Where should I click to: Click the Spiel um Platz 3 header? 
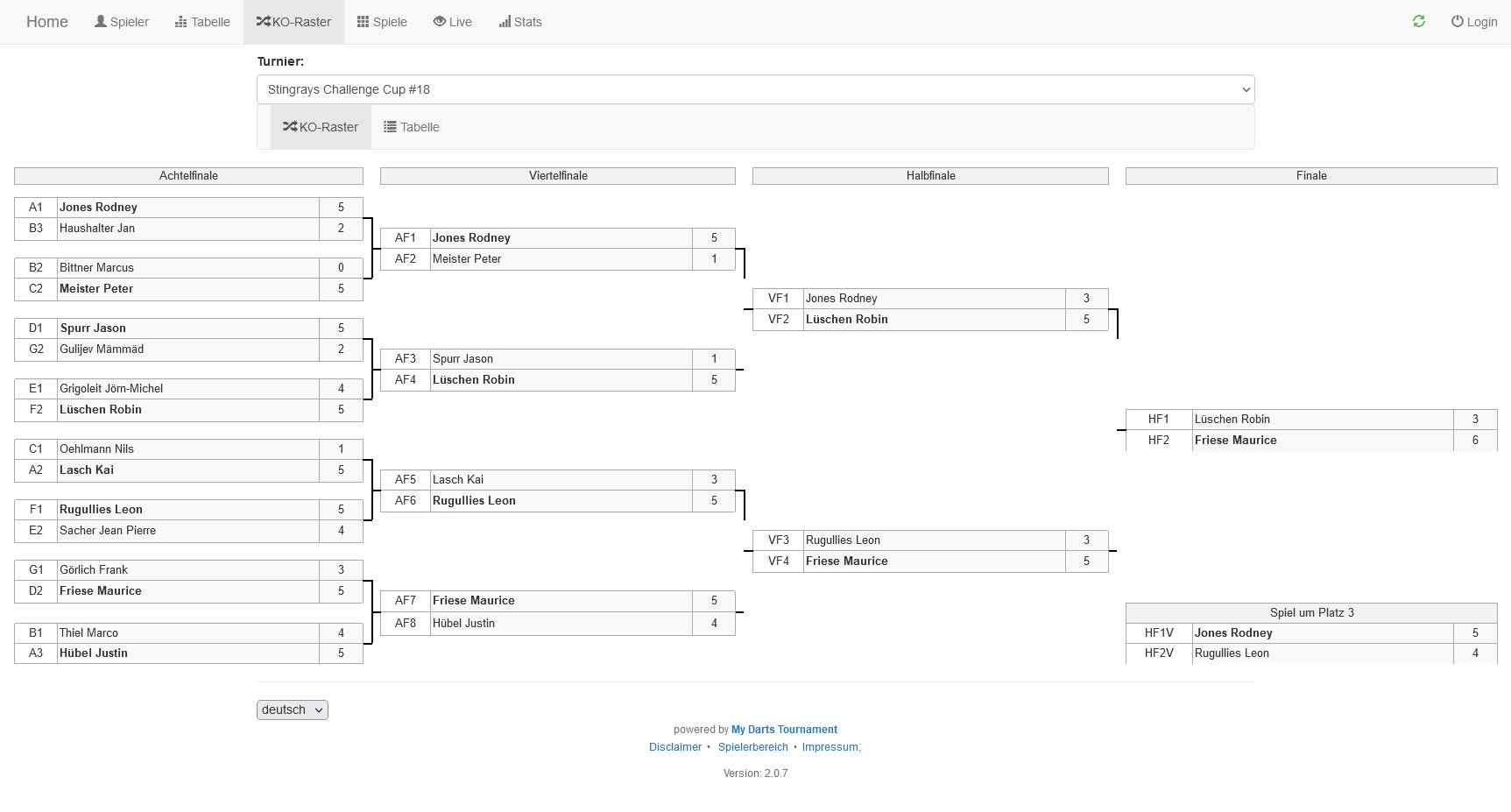1311,612
